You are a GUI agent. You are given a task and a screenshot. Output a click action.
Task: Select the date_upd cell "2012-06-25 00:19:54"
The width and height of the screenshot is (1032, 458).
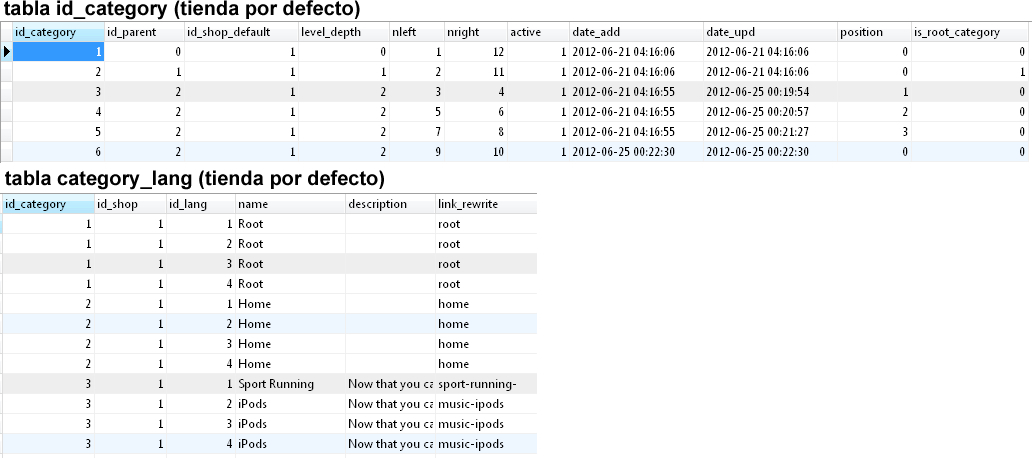[769, 91]
